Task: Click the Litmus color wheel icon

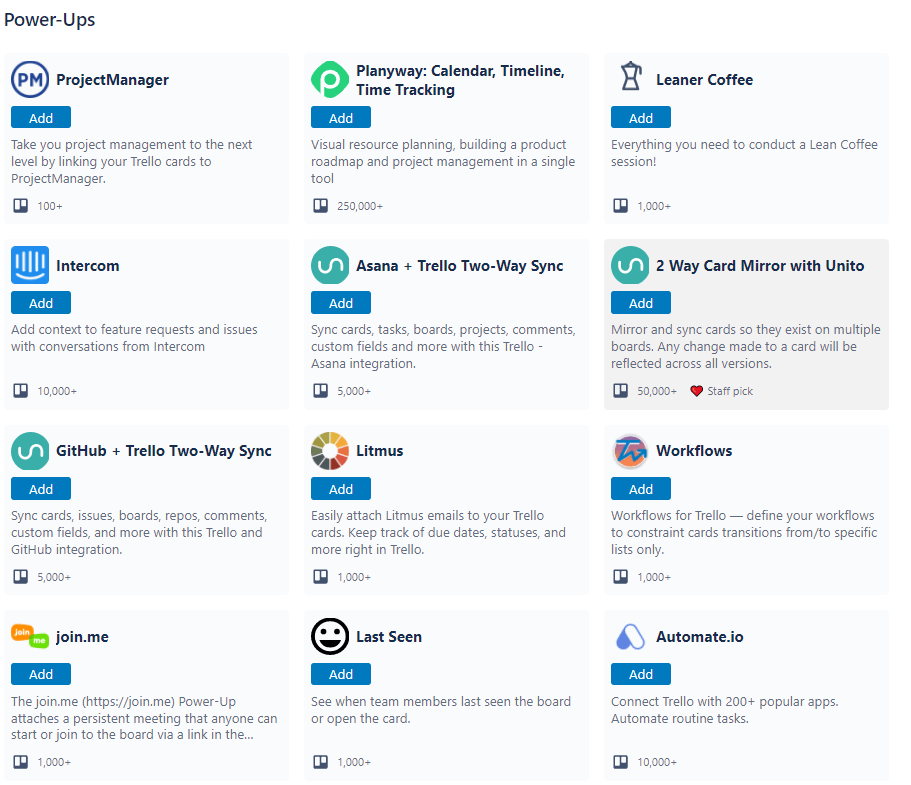Action: pyautogui.click(x=329, y=451)
